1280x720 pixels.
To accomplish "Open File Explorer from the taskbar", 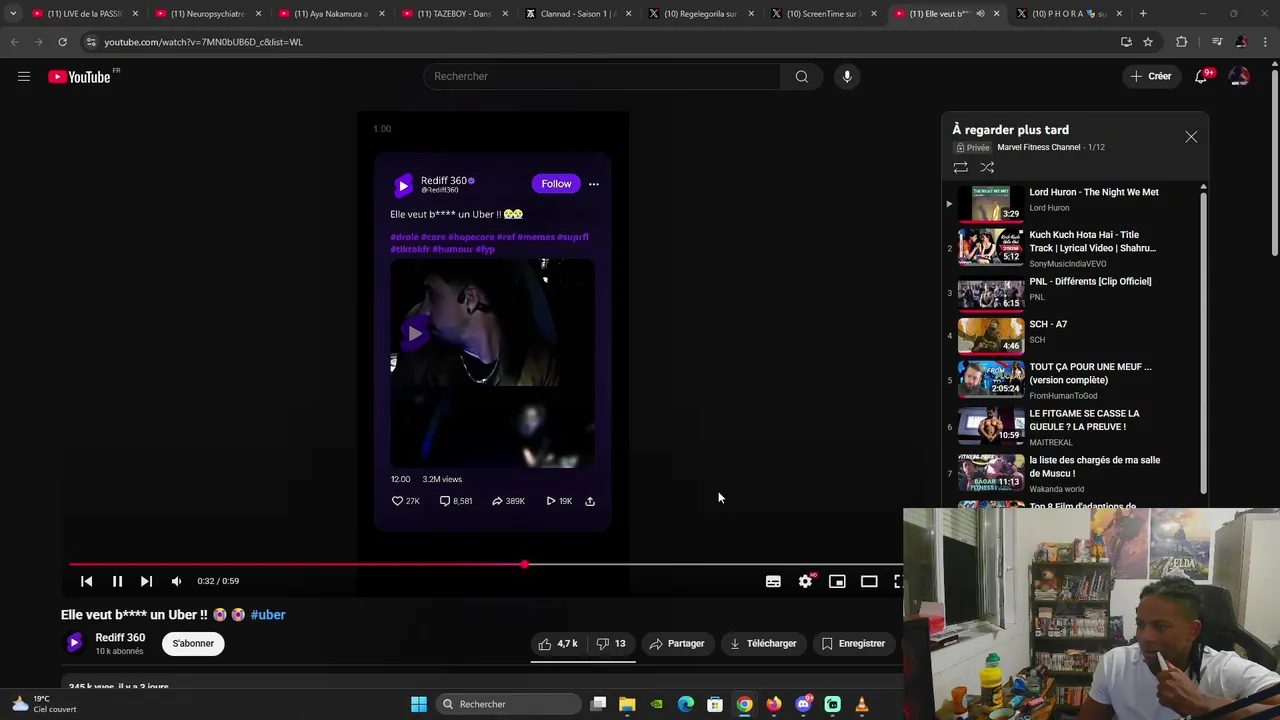I will [x=627, y=704].
